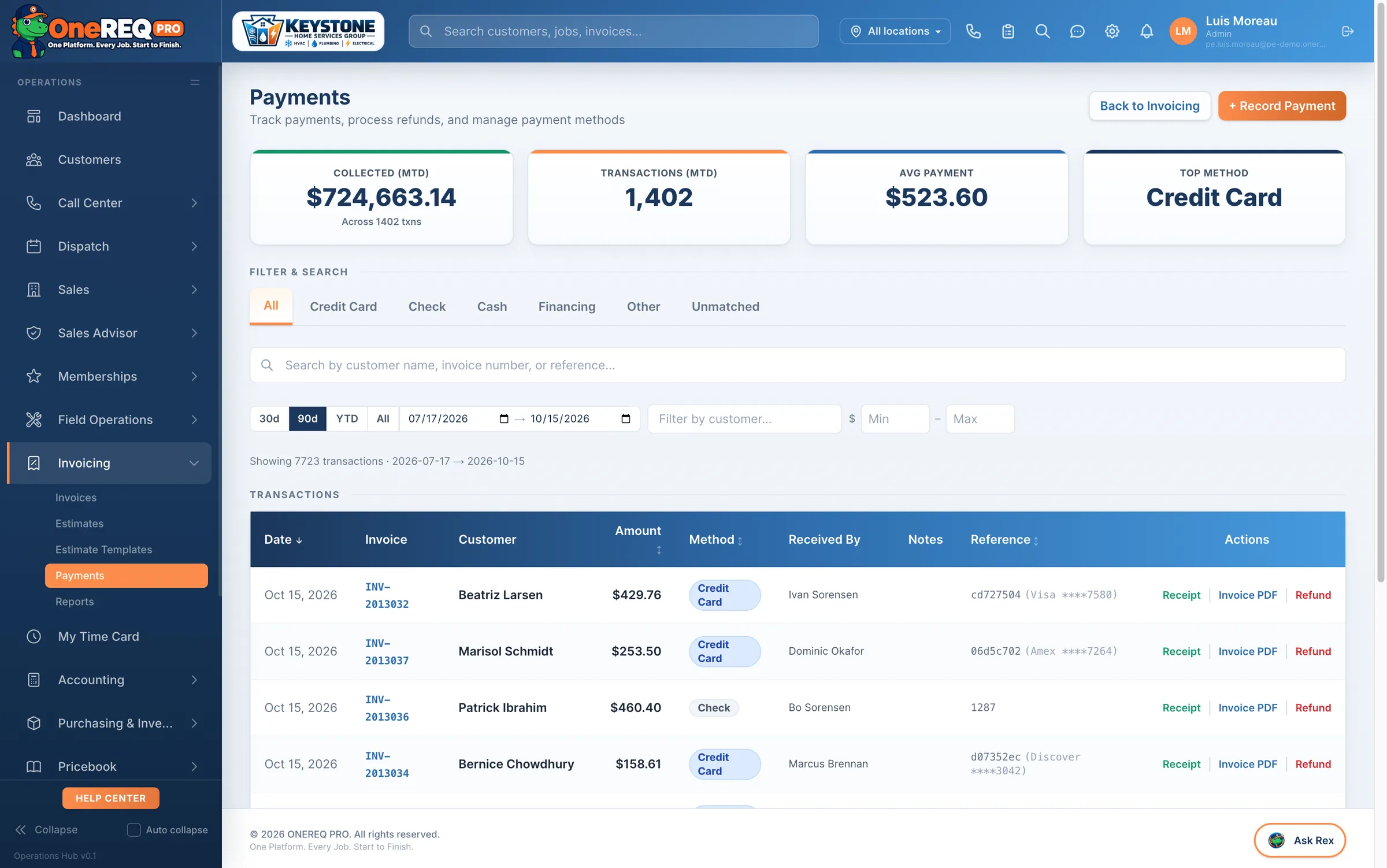Click the LM user avatar
The image size is (1387, 868).
click(1182, 31)
